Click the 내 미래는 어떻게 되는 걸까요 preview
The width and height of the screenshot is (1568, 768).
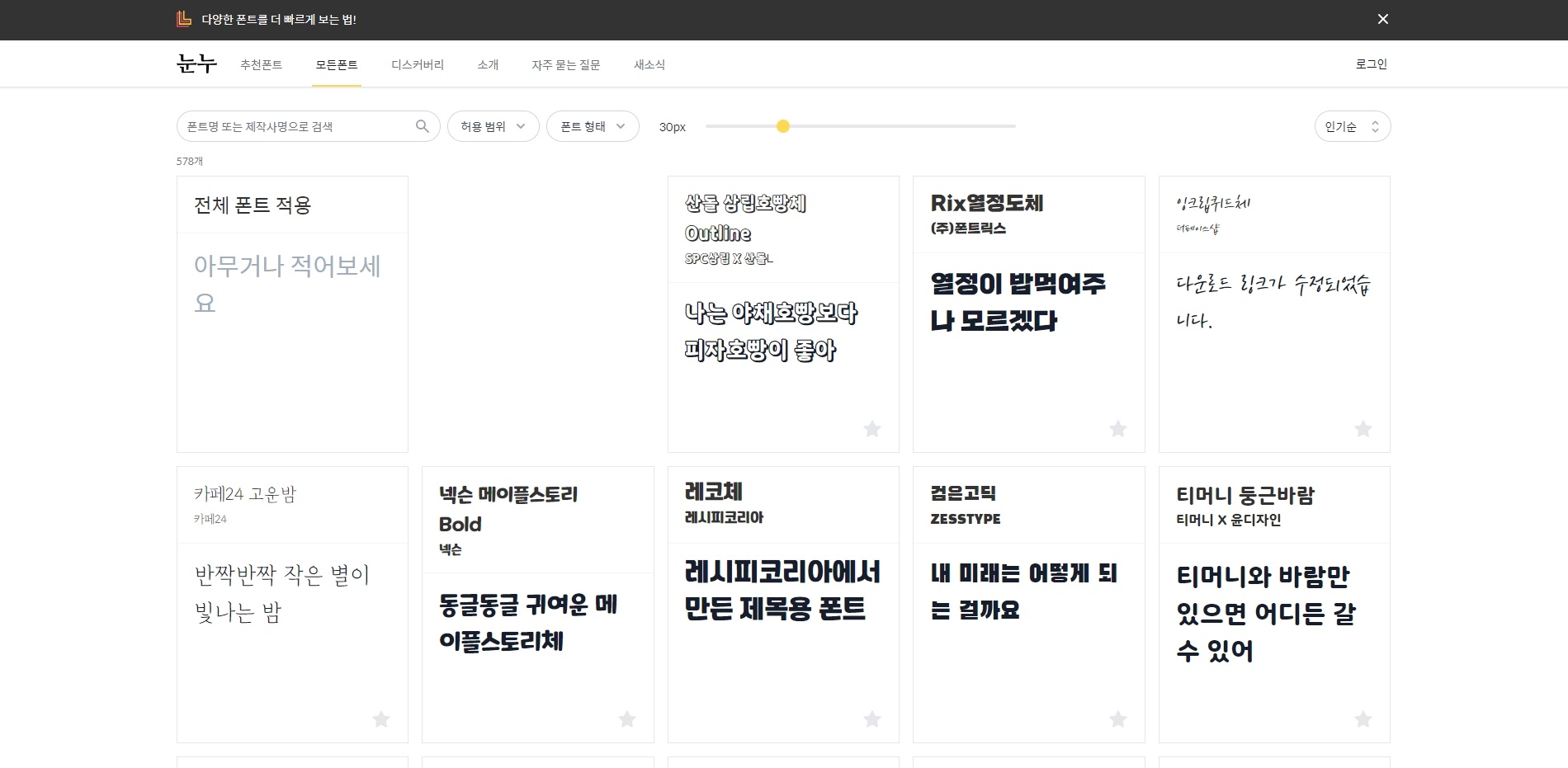click(1024, 591)
